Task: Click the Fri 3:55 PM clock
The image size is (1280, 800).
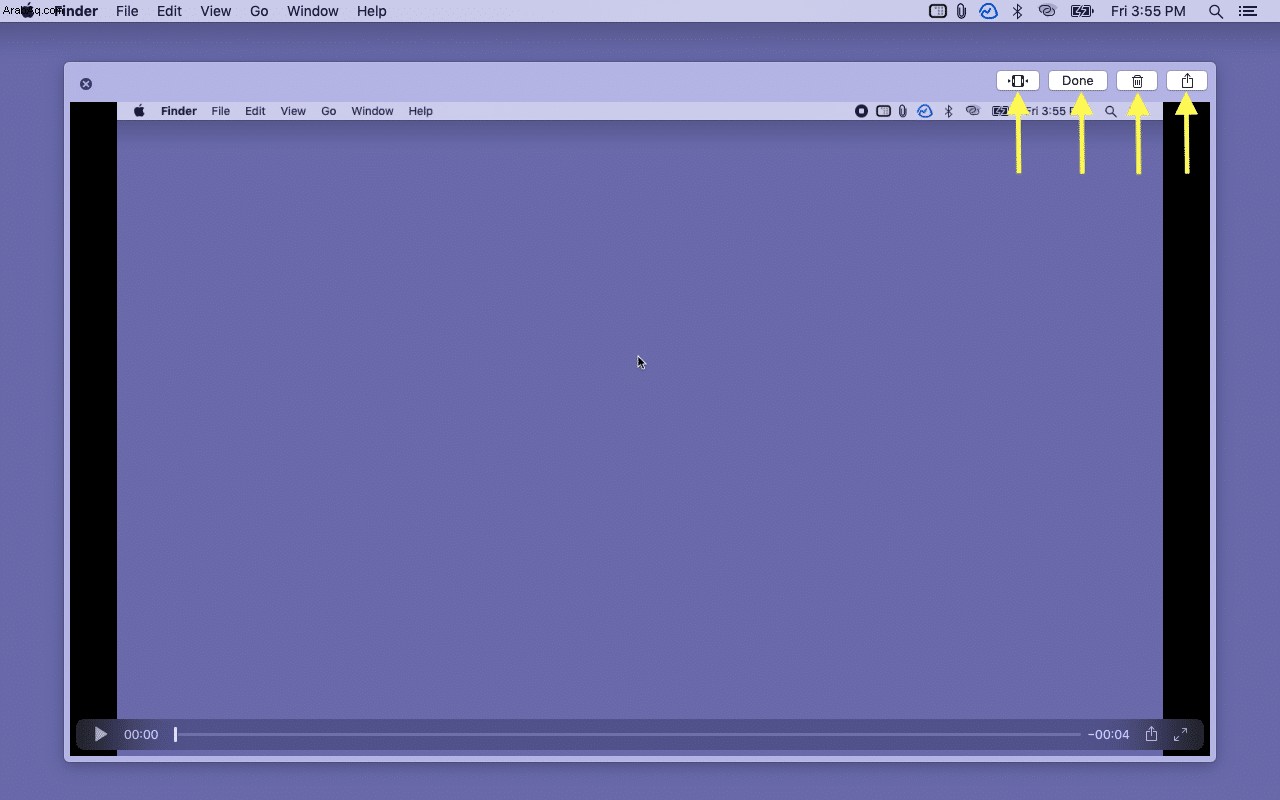Action: tap(1148, 11)
